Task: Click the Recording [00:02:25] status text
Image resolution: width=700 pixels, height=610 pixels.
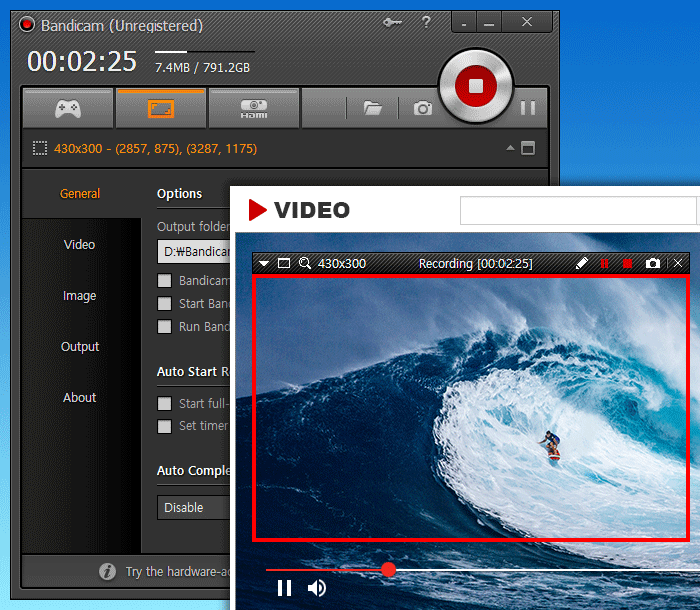Action: [475, 263]
